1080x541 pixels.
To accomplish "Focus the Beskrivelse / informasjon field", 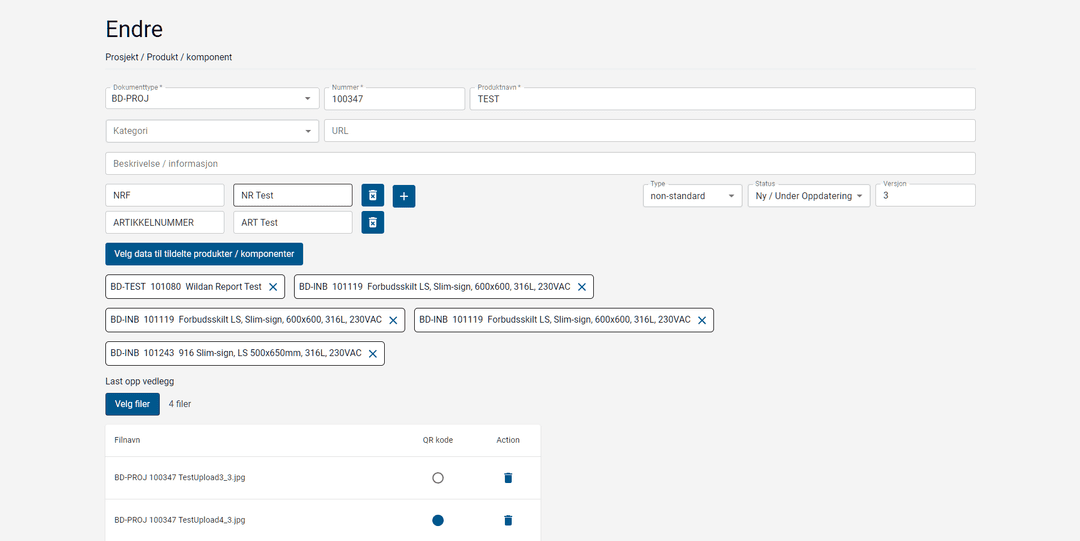I will [540, 164].
